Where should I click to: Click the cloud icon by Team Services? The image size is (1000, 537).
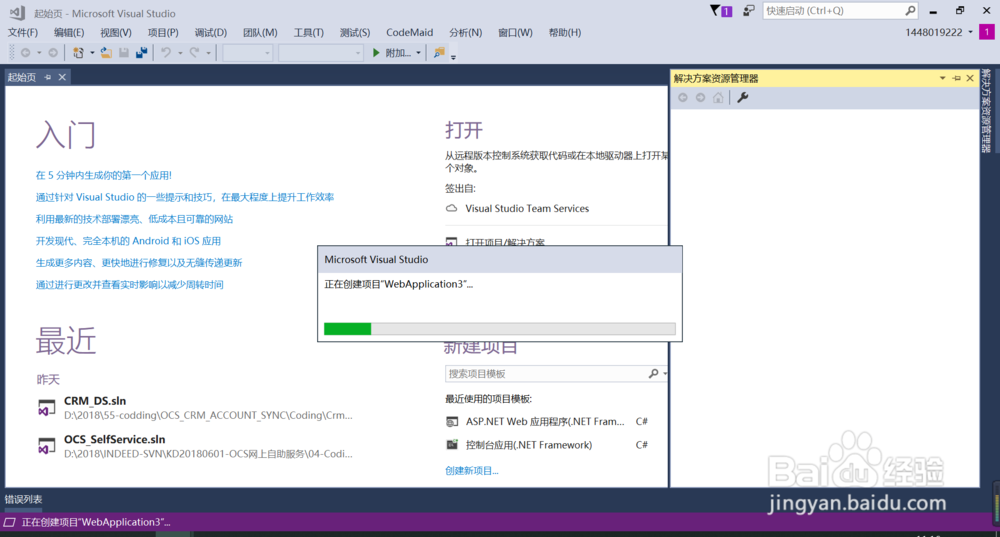point(452,209)
